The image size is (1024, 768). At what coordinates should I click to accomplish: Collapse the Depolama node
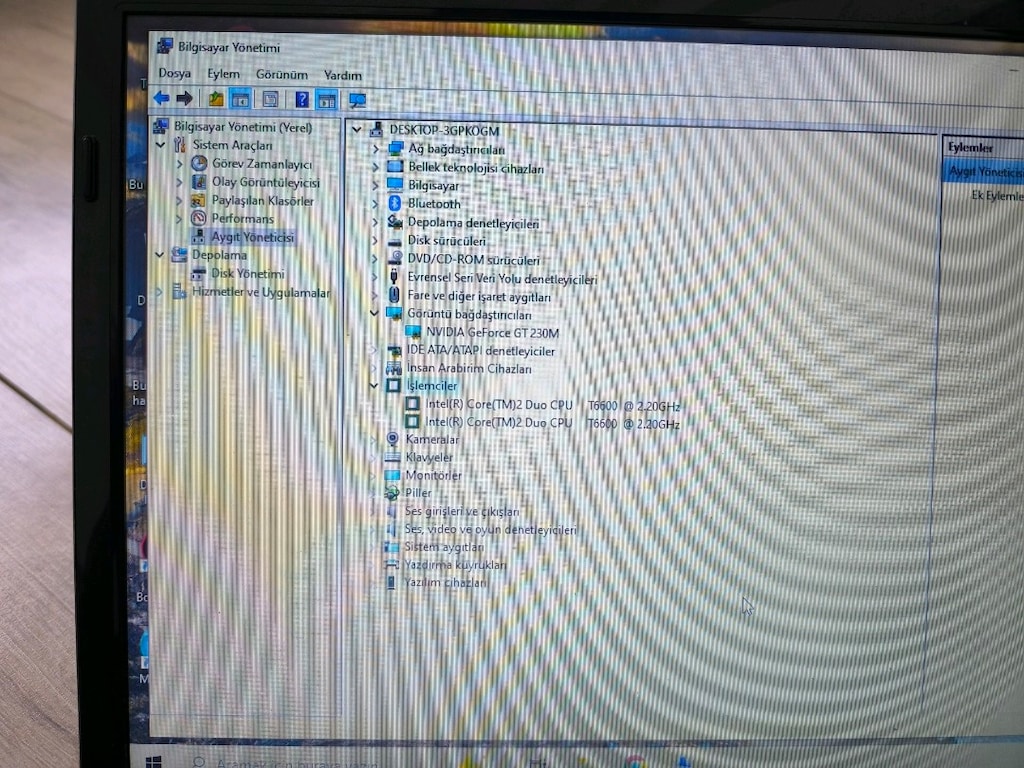pyautogui.click(x=160, y=255)
